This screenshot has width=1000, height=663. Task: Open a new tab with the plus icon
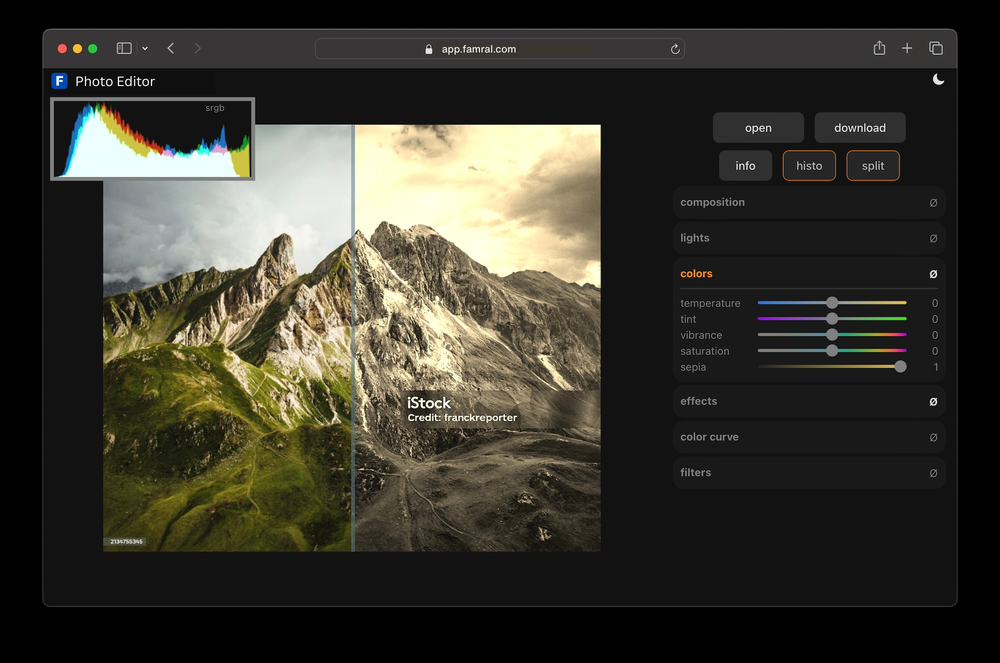point(907,47)
